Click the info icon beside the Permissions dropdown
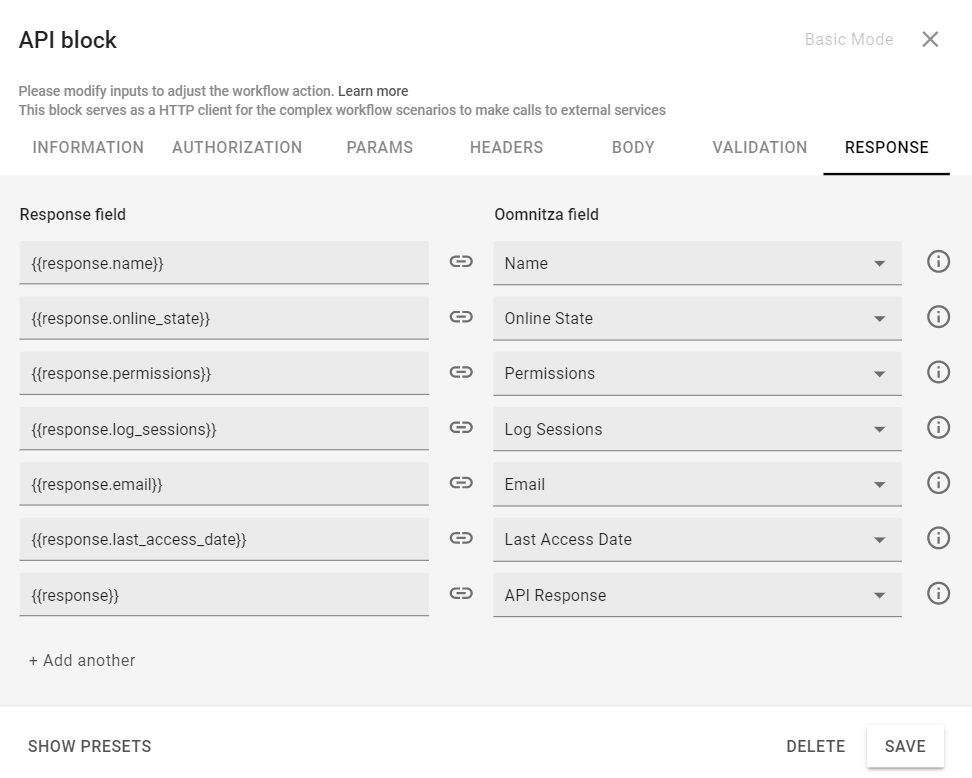Viewport: 972px width, 778px height. tap(938, 372)
